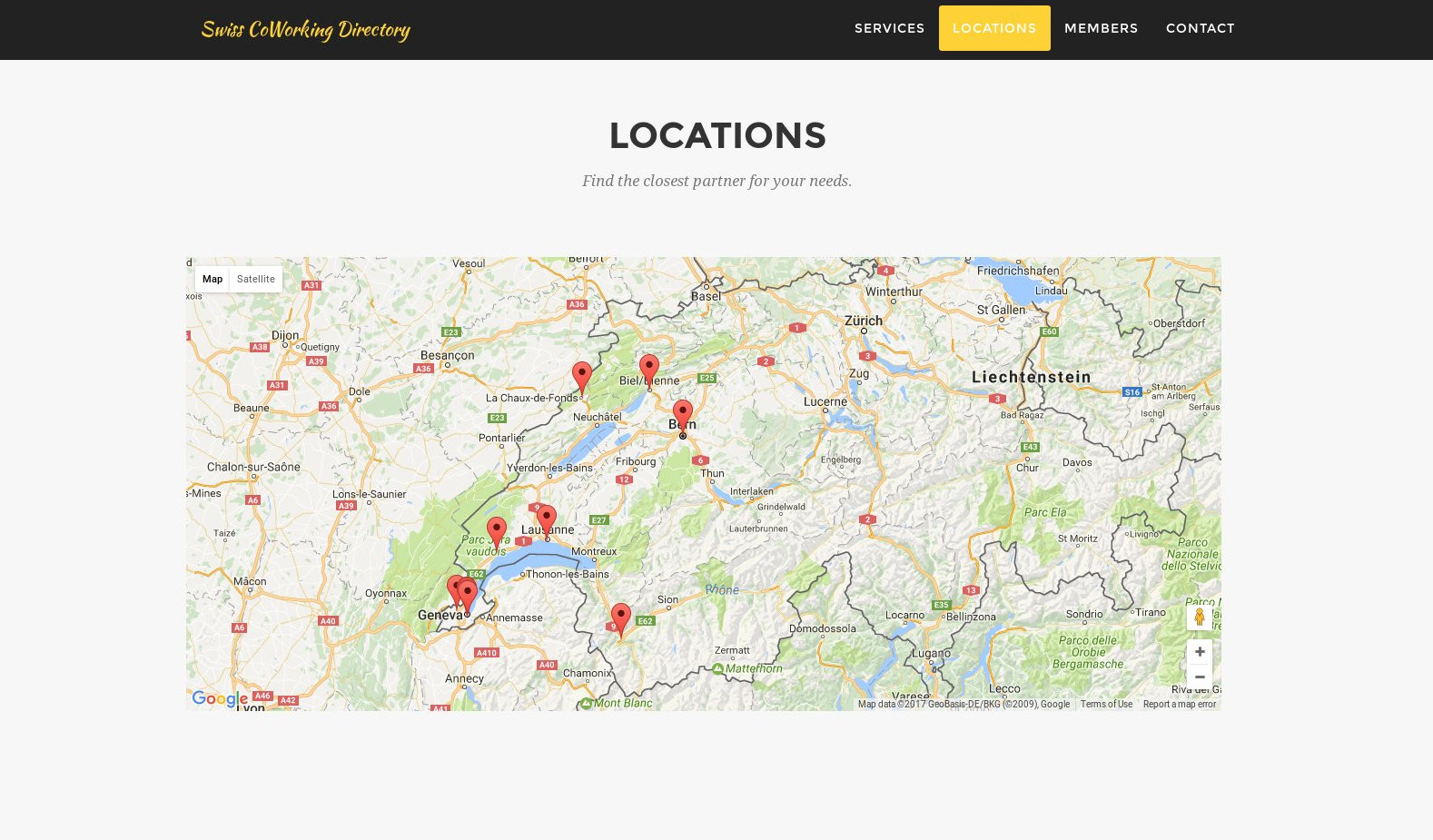Click the marker near La Chaux-de-Fonds

pos(581,376)
